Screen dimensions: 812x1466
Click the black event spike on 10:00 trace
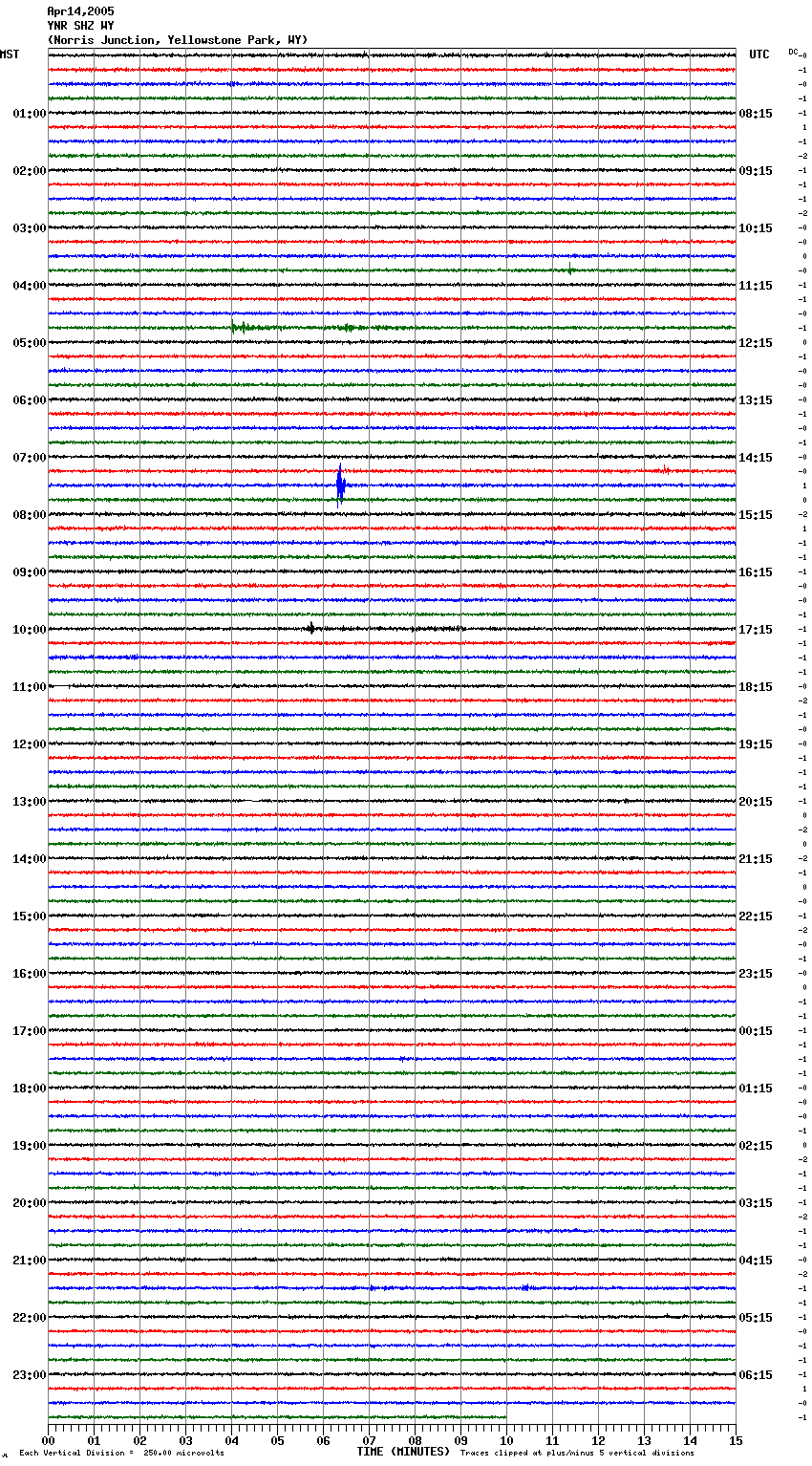point(311,628)
